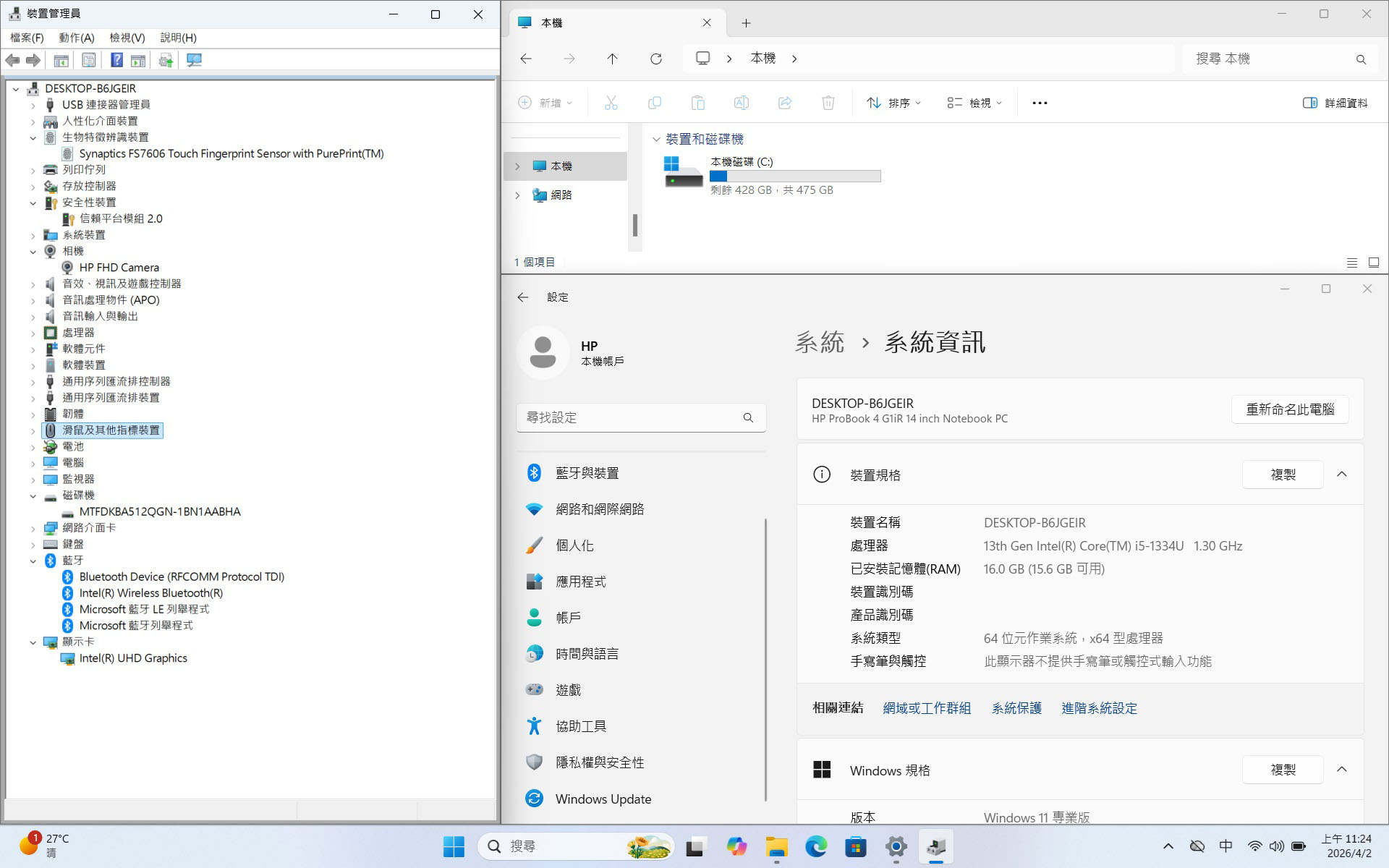Refresh the File Explorer view
This screenshot has height=868, width=1389.
[x=655, y=59]
